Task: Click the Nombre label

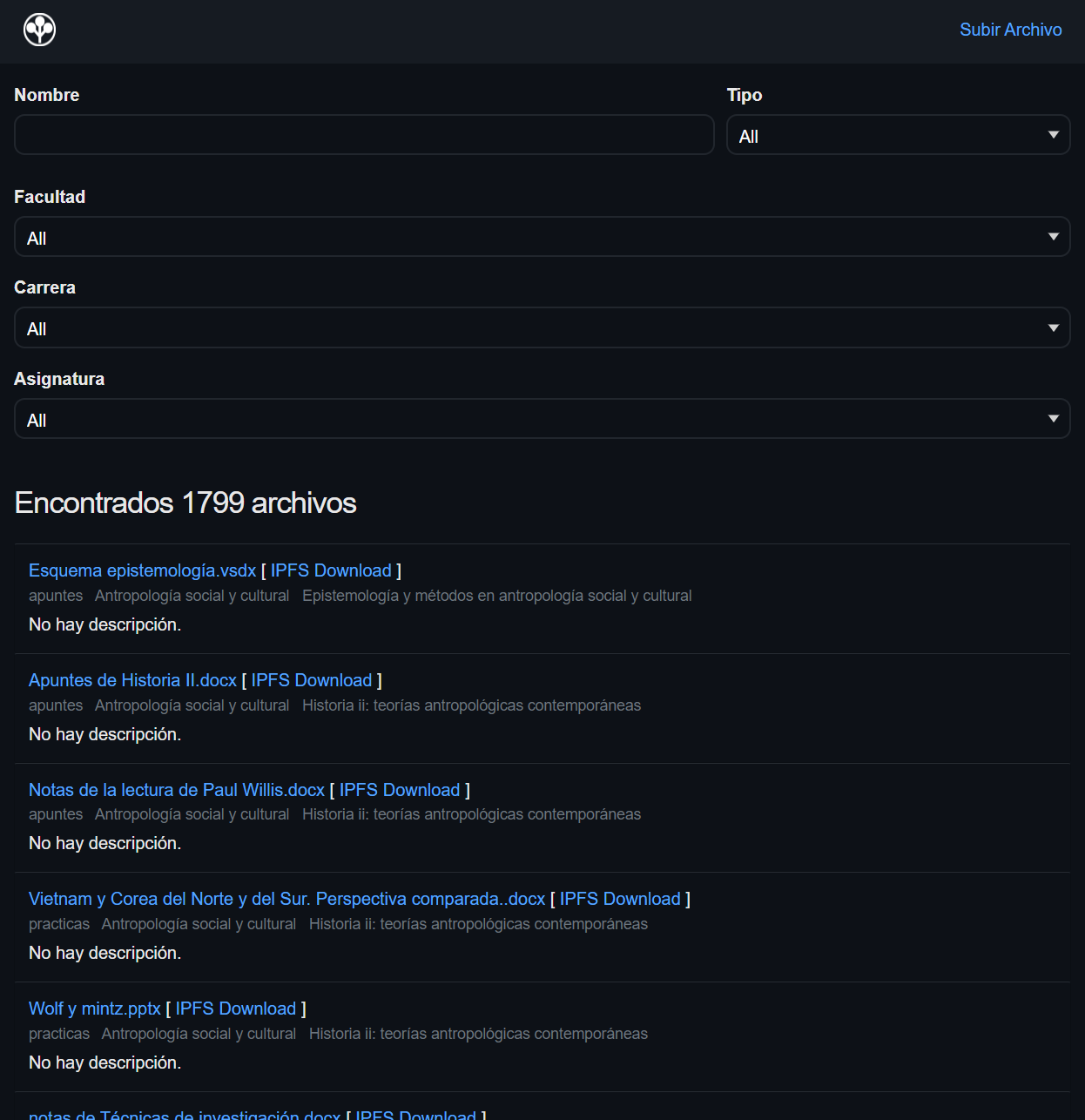Action: tap(47, 95)
